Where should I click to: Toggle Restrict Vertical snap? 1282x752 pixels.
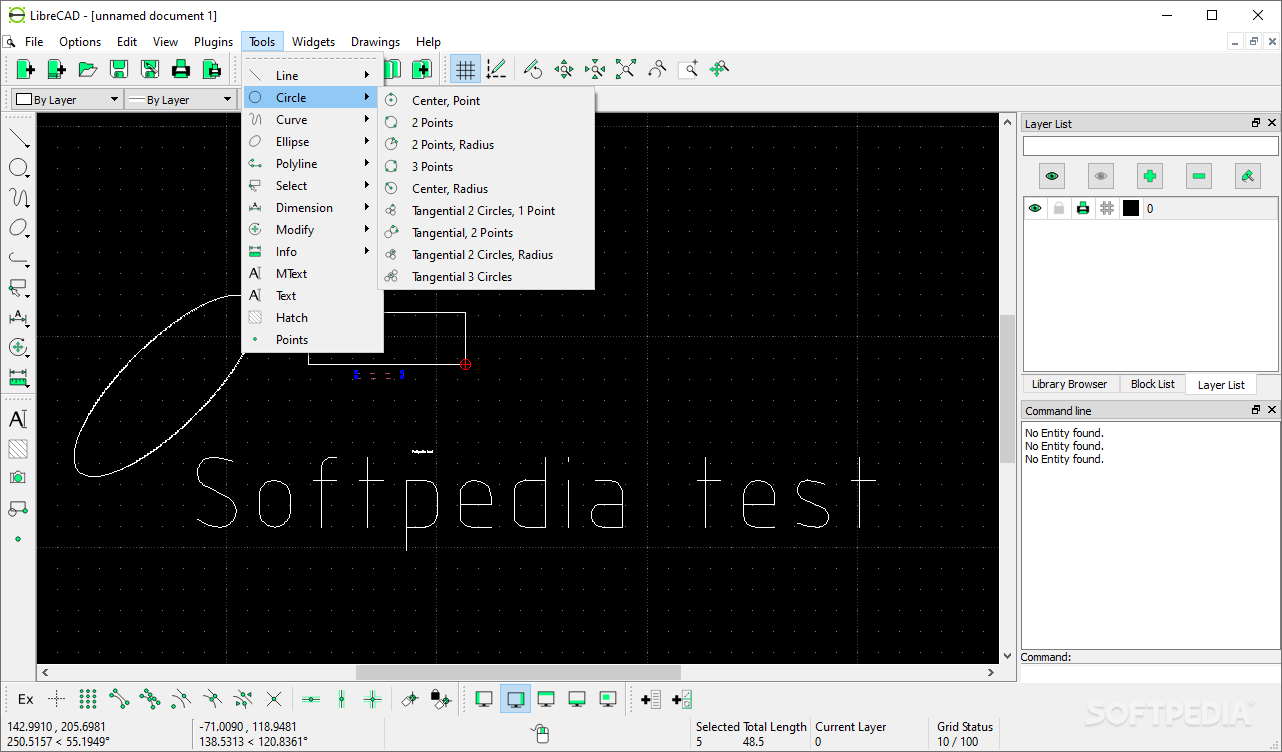coord(342,699)
